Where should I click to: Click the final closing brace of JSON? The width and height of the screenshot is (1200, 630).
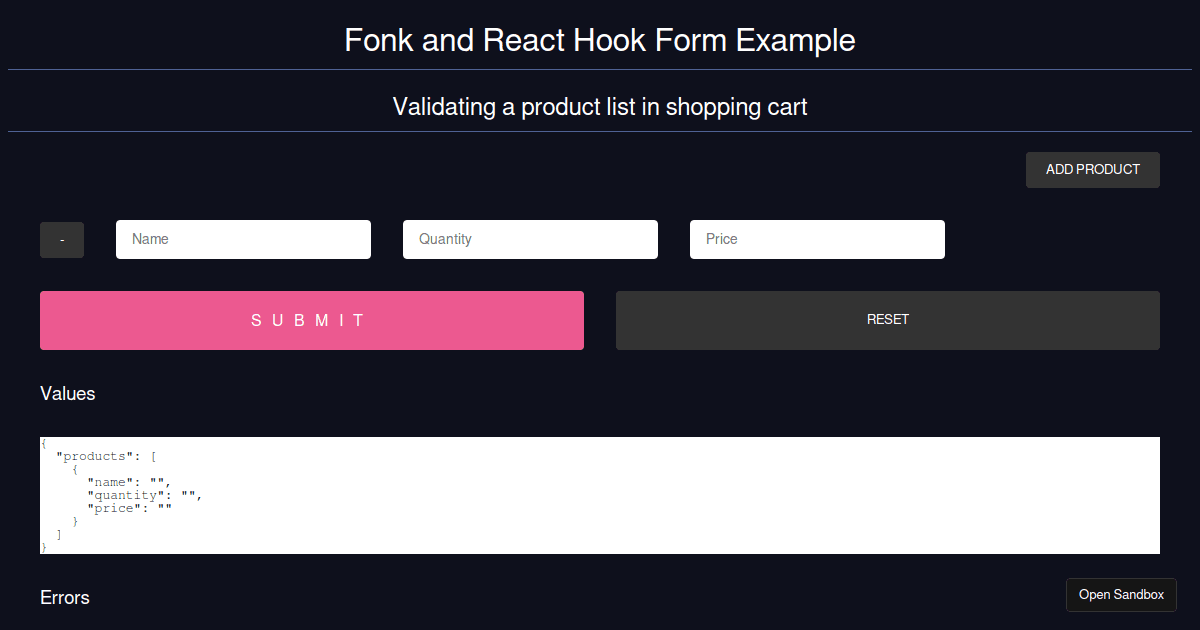pos(44,547)
